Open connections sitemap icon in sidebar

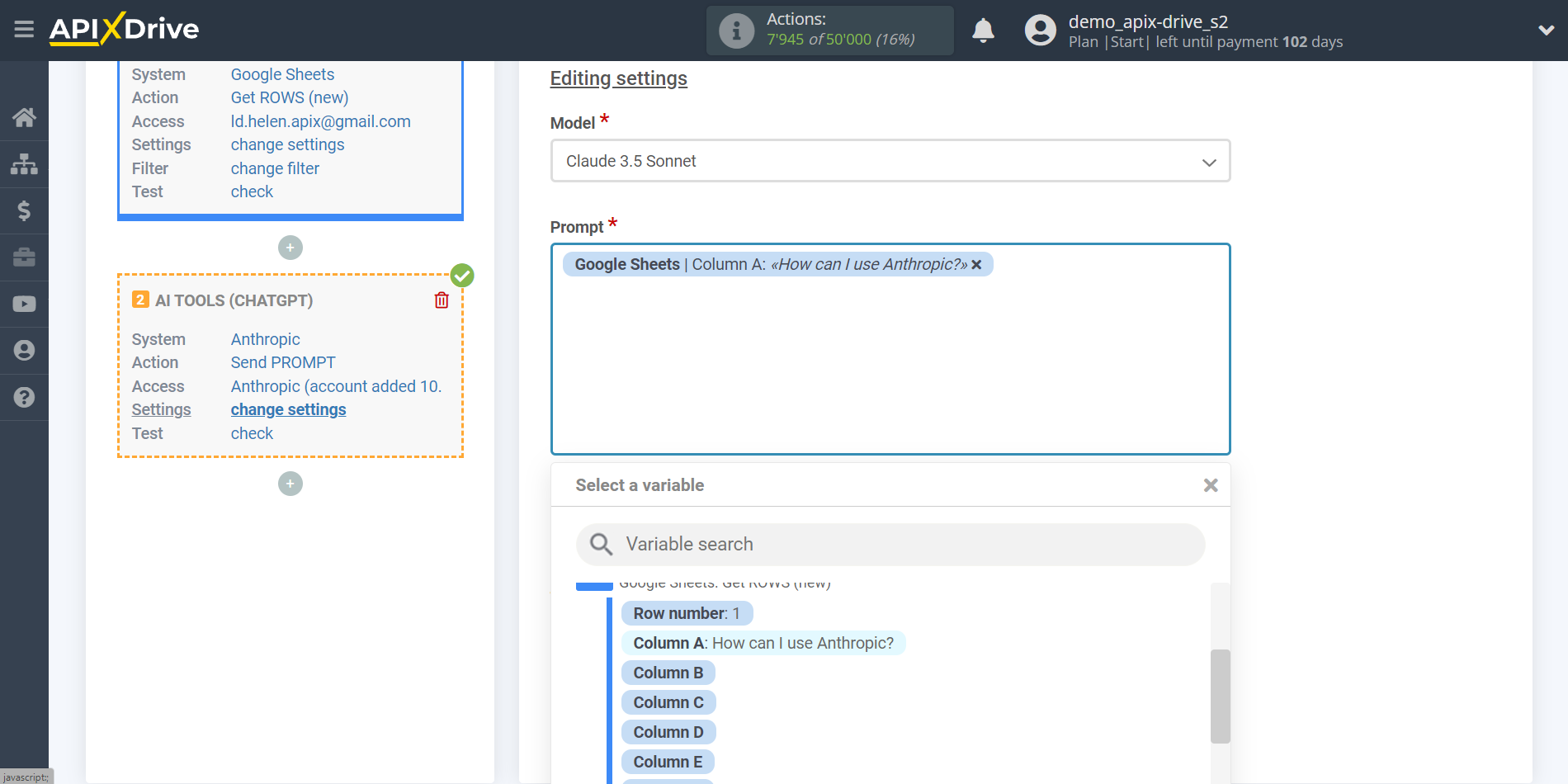coord(24,164)
